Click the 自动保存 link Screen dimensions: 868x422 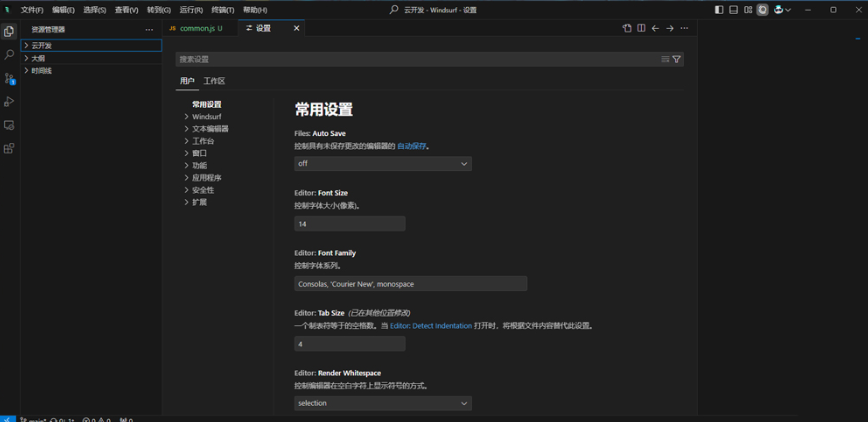click(412, 146)
